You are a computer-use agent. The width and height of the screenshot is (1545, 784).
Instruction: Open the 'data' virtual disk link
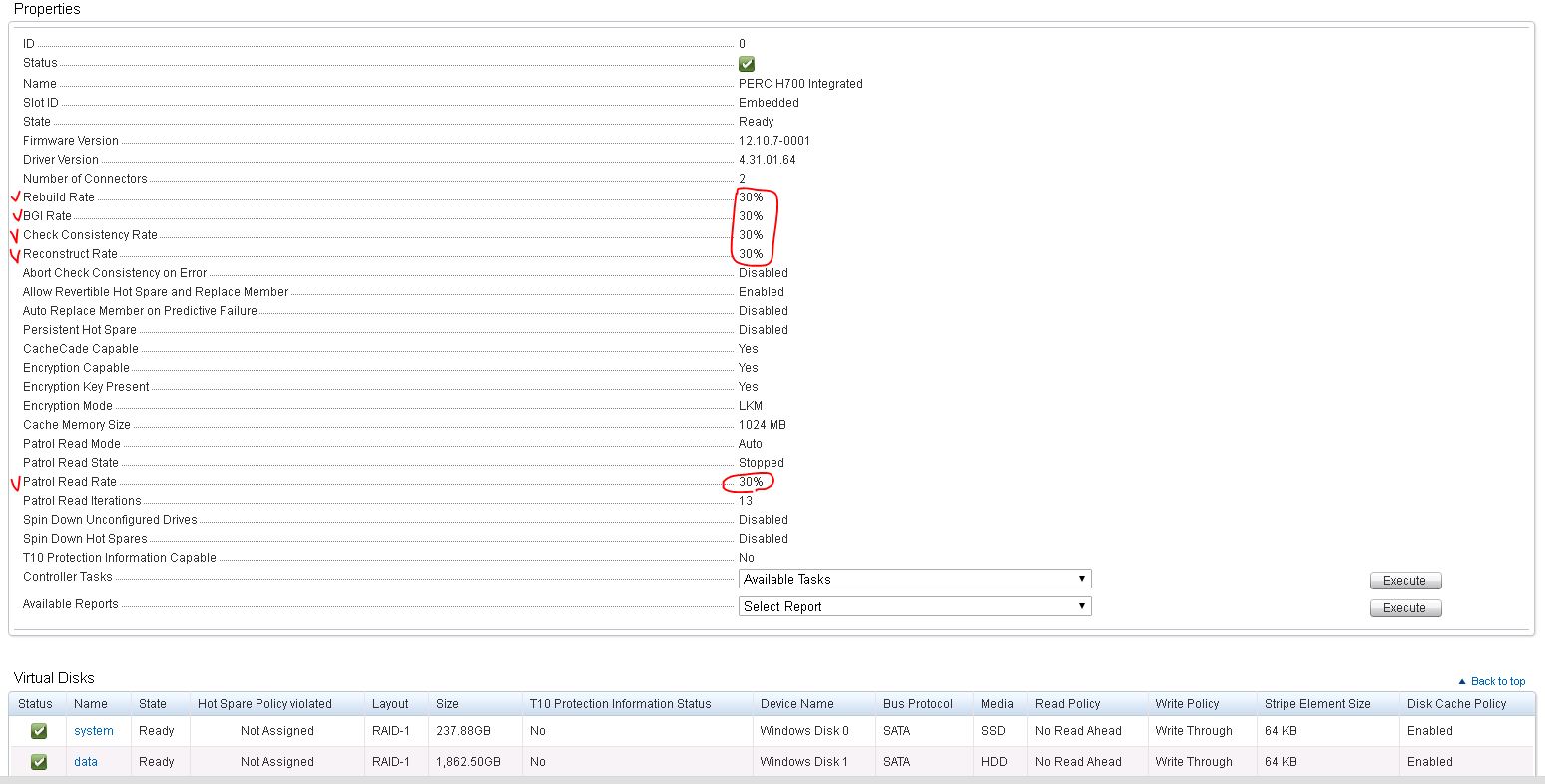pos(86,762)
